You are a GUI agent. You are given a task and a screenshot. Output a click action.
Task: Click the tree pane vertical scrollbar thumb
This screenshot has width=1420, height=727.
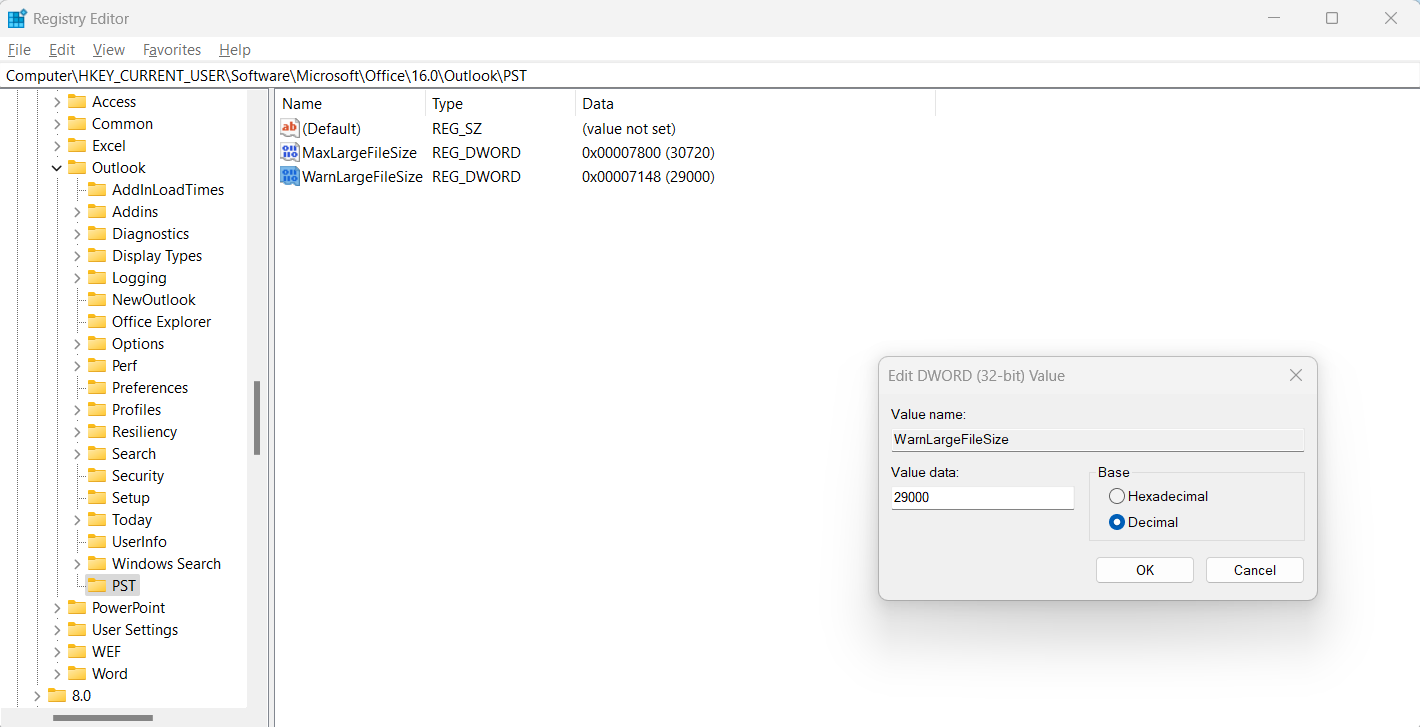click(x=257, y=418)
